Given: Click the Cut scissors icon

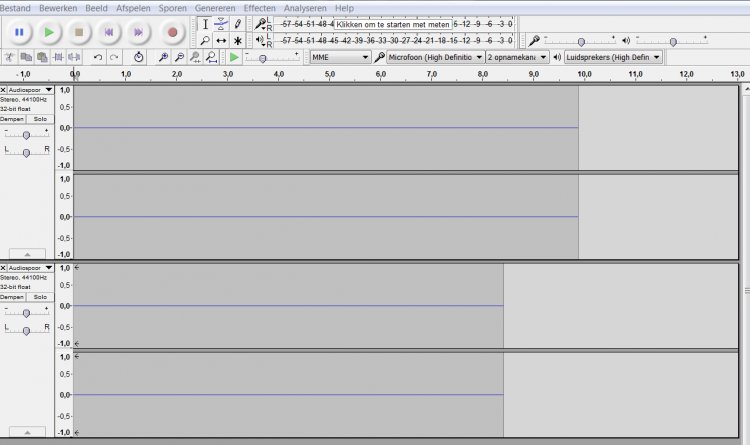Looking at the screenshot, I should (9, 57).
